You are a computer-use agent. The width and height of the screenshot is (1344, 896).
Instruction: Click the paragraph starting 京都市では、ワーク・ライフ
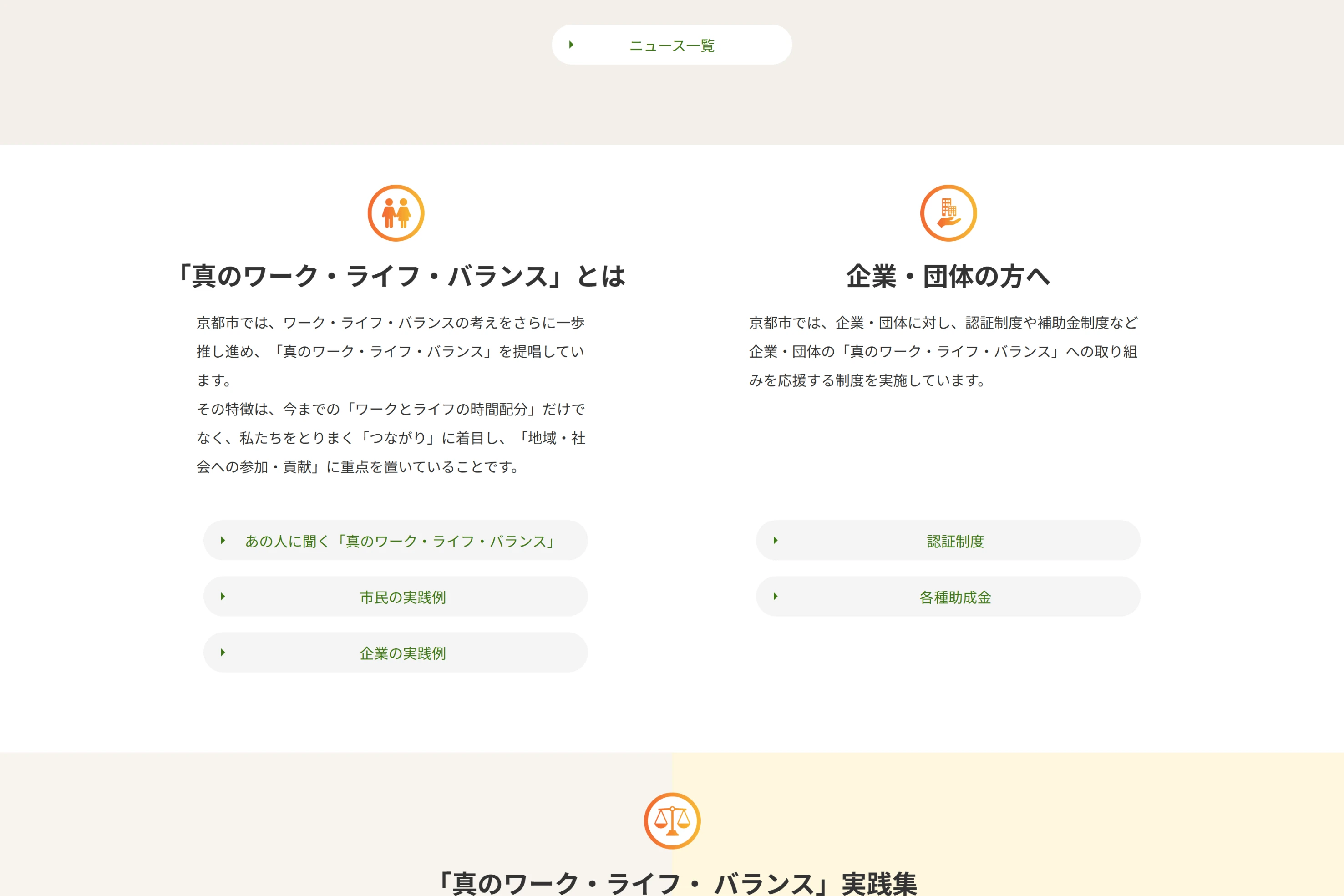391,394
